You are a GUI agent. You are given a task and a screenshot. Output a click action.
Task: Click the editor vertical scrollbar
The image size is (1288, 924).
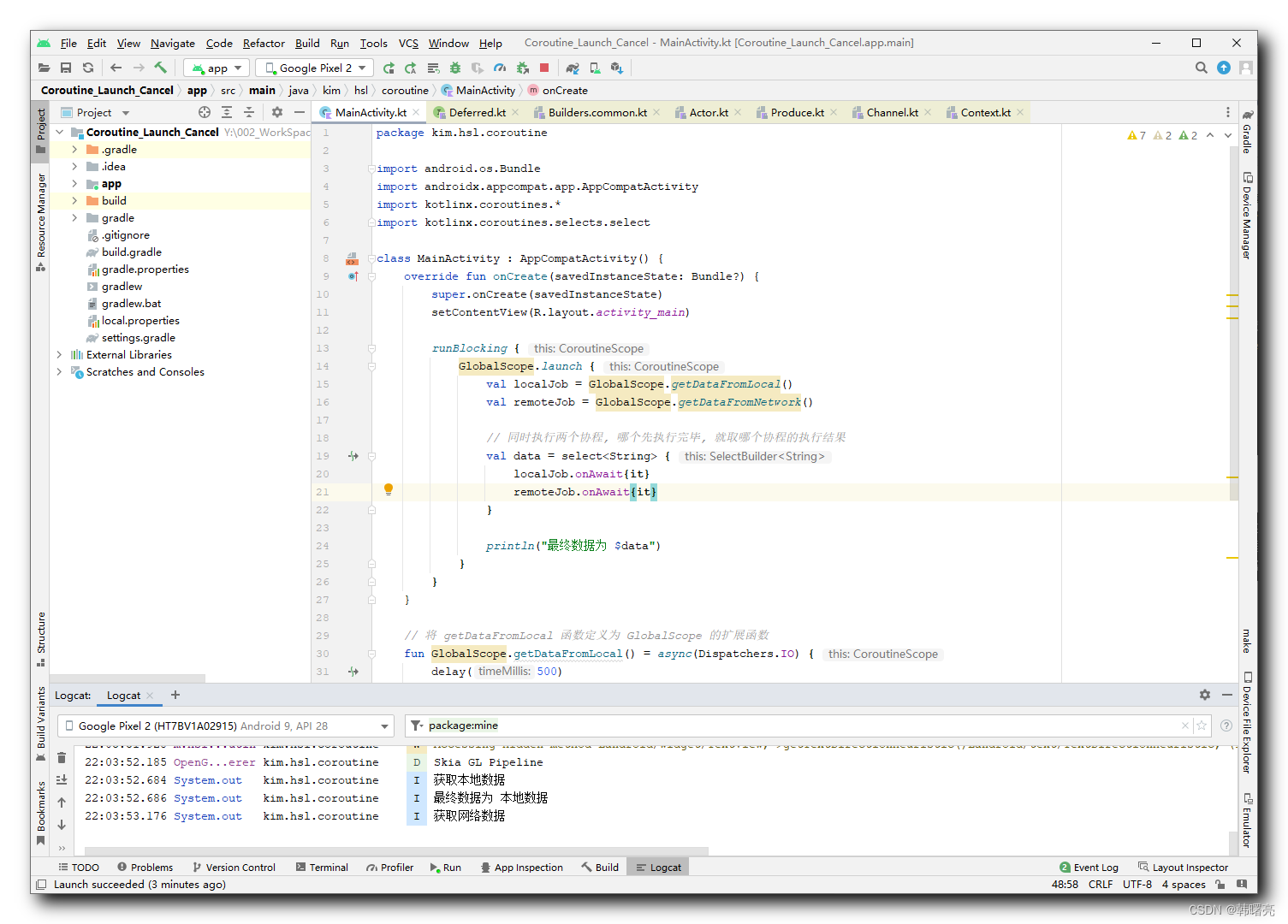tap(1233, 323)
